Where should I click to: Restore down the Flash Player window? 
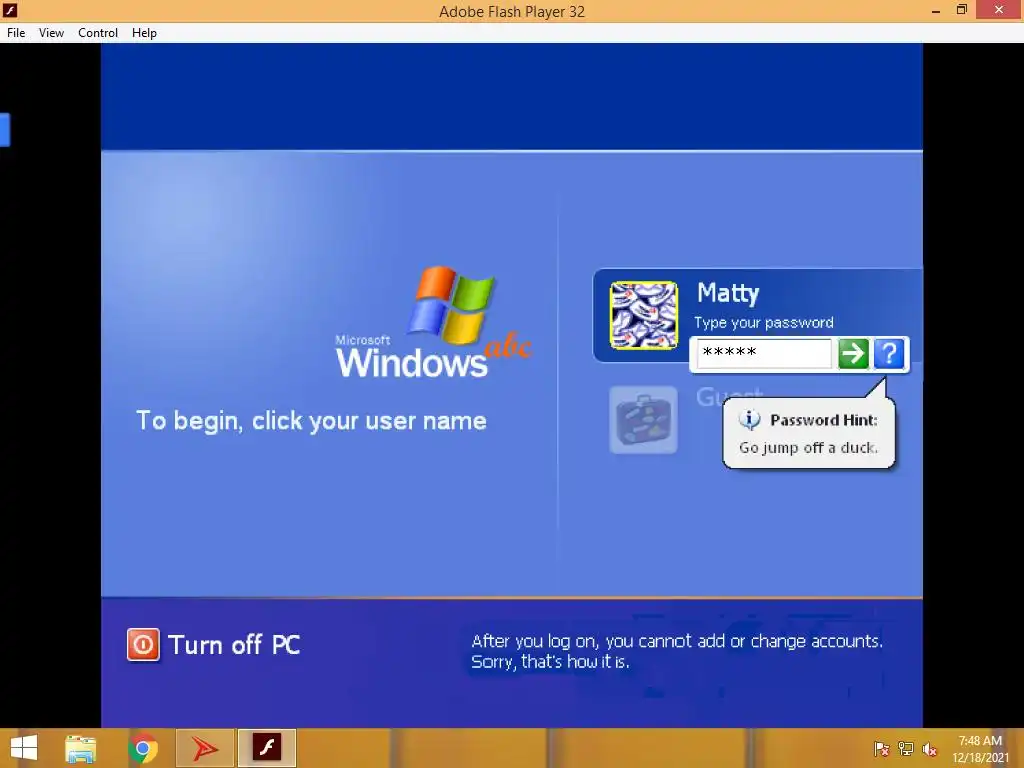pos(961,10)
